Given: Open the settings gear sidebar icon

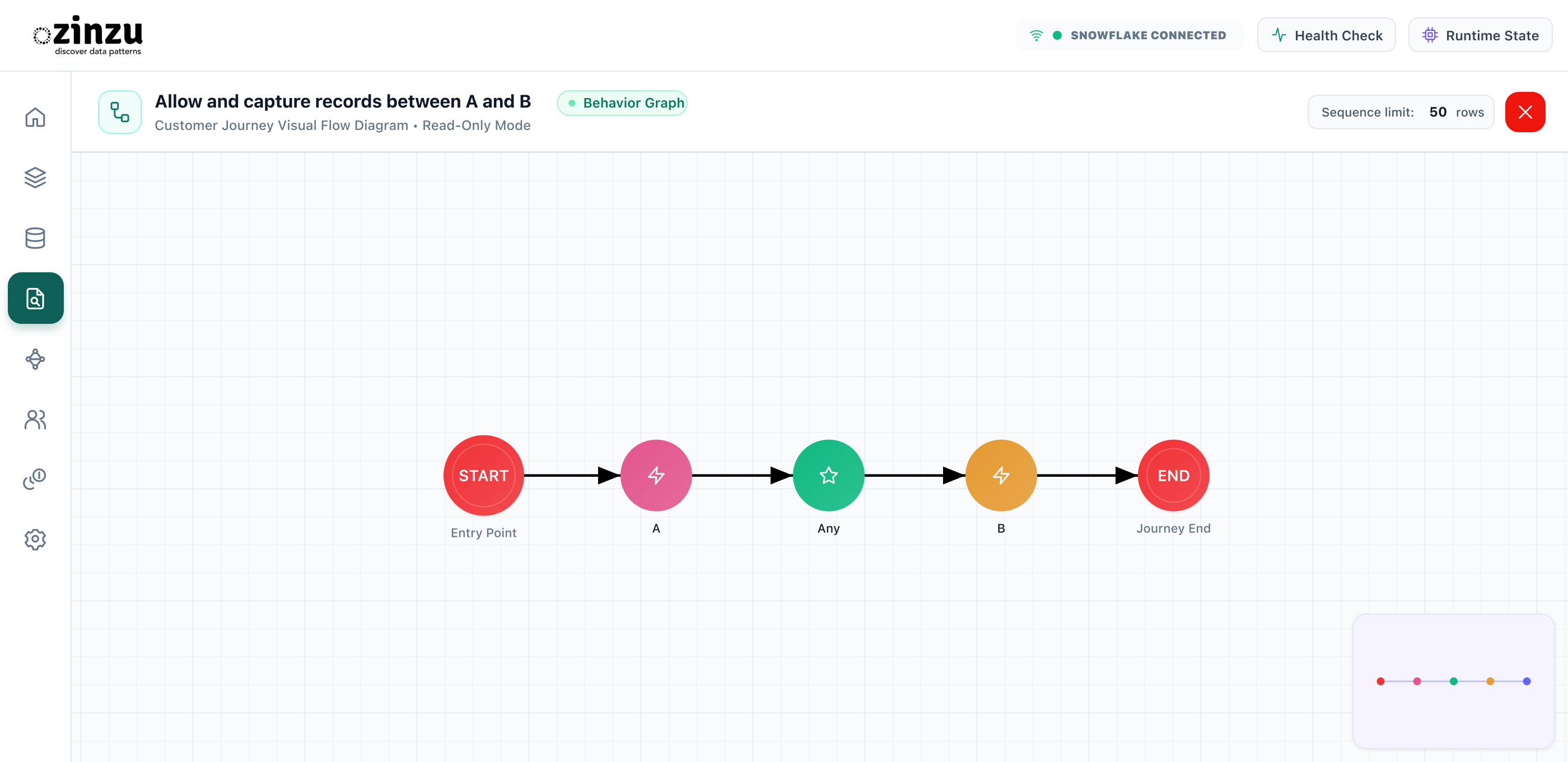Looking at the screenshot, I should tap(35, 539).
